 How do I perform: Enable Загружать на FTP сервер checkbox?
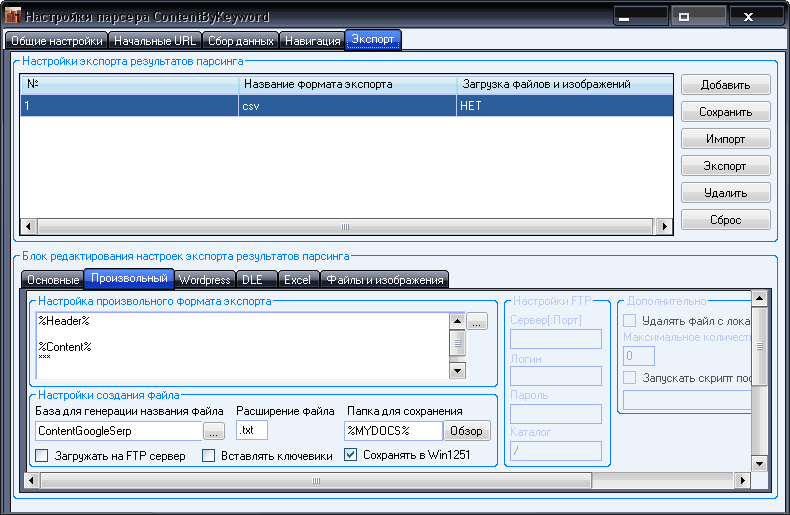coord(42,456)
